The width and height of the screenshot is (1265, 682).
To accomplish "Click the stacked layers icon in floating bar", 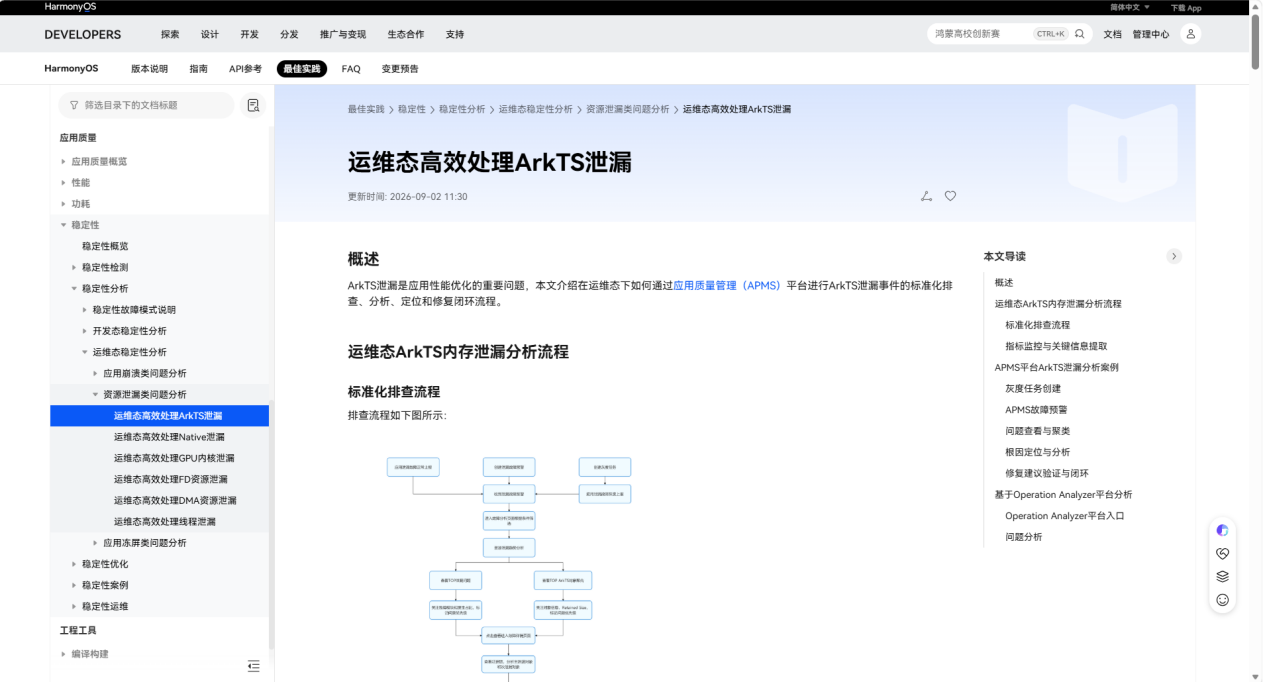I will click(1222, 576).
